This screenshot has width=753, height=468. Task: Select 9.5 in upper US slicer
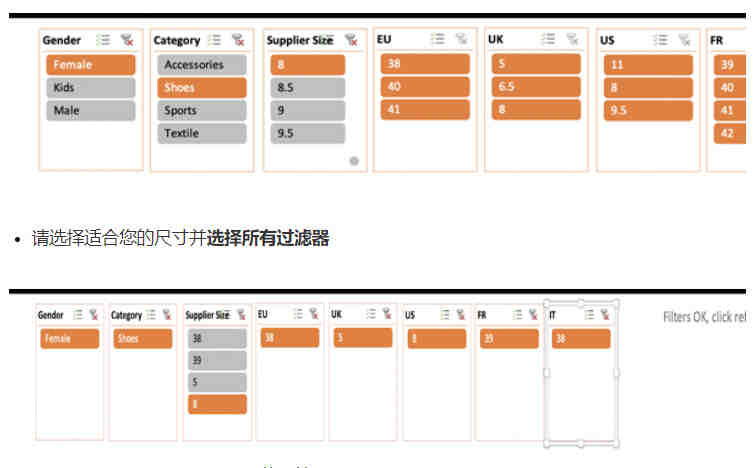[648, 110]
